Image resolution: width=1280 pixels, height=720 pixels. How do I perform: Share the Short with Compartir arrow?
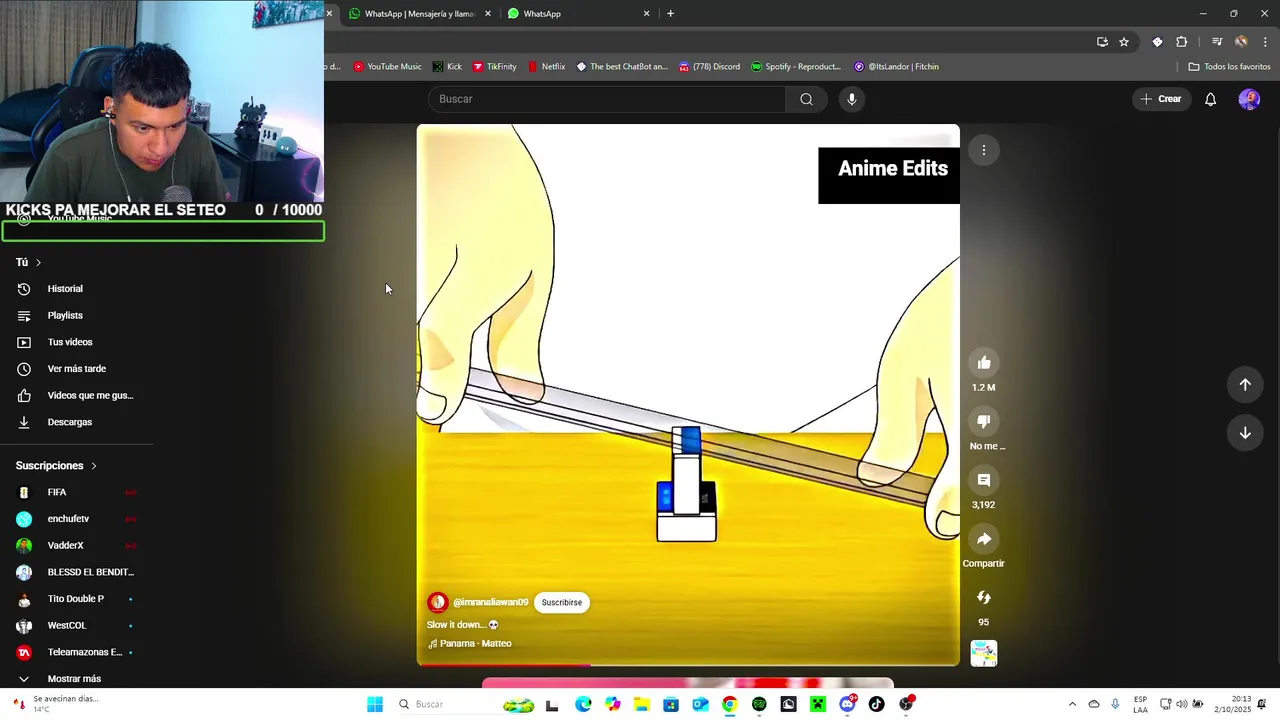(x=984, y=539)
